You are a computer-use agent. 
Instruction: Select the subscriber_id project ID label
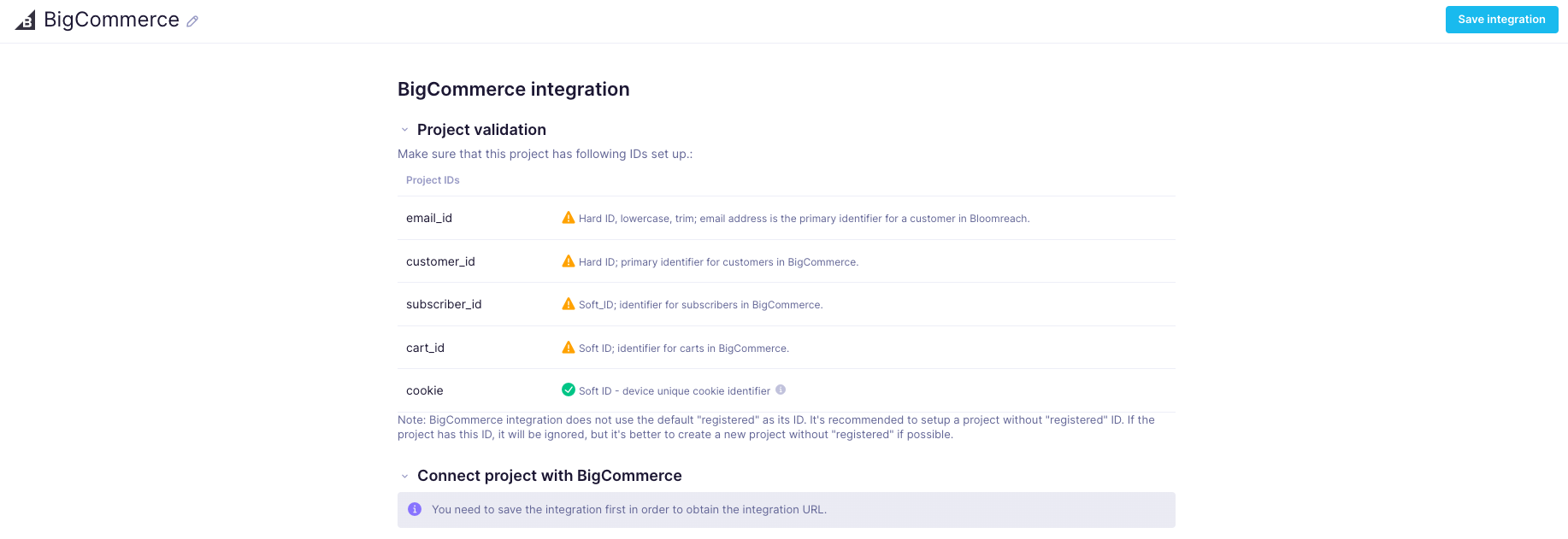(x=444, y=304)
